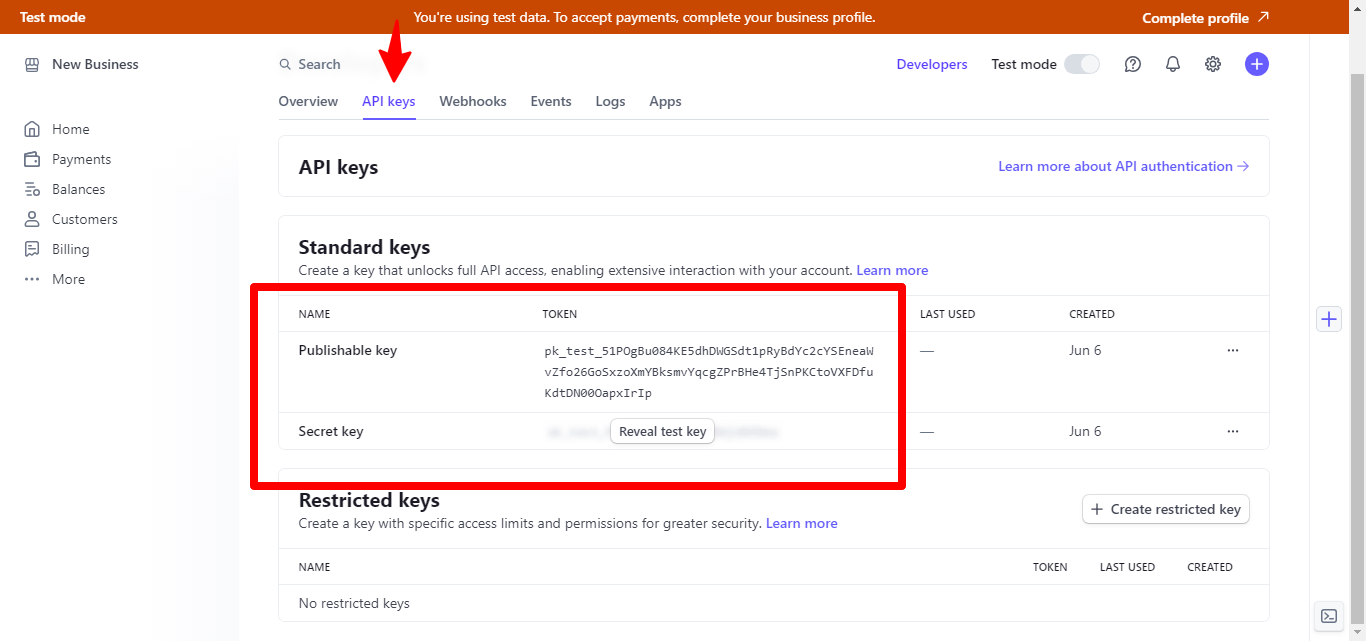Viewport: 1366px width, 641px height.
Task: Open Secret key overflow menu
Action: tap(1232, 432)
